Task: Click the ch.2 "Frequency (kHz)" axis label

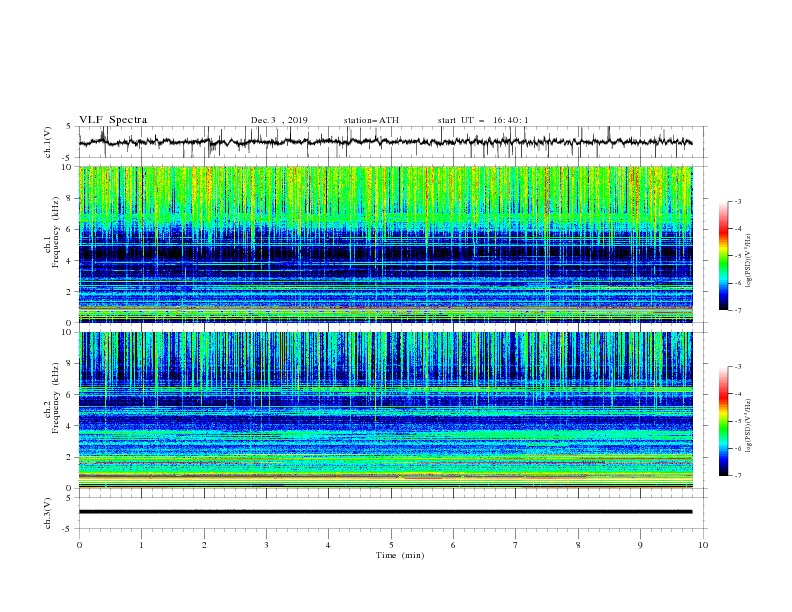Action: pyautogui.click(x=55, y=398)
